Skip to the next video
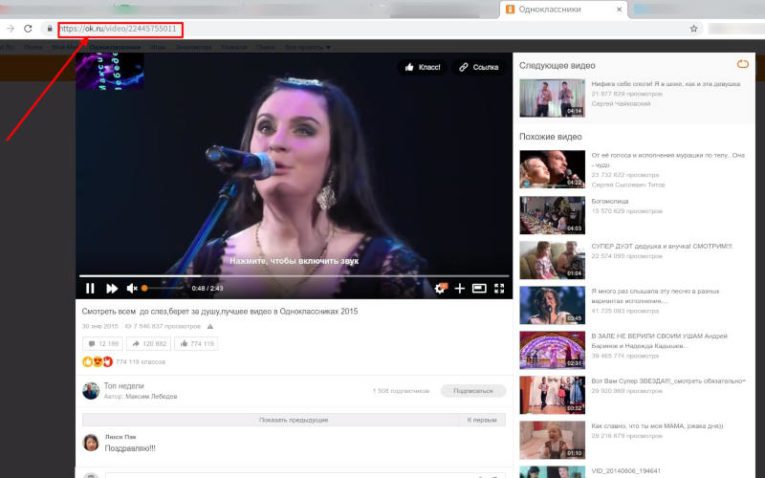 pos(112,288)
